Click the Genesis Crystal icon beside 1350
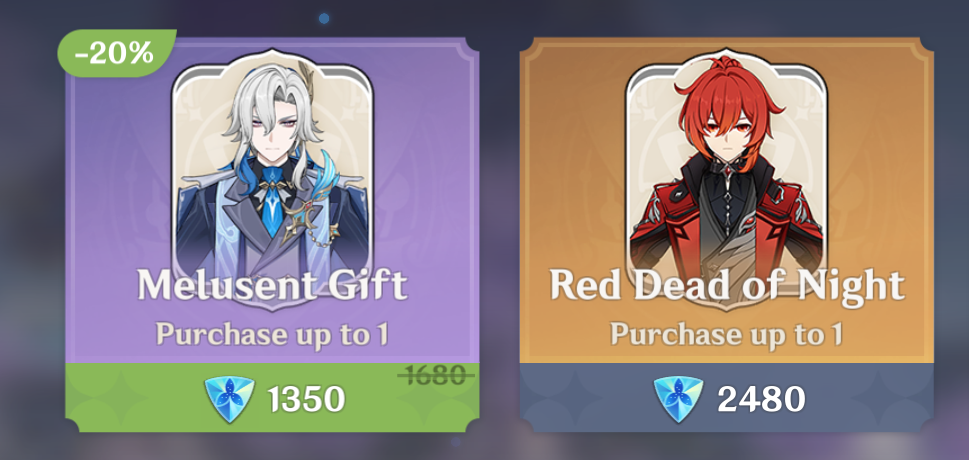 229,399
